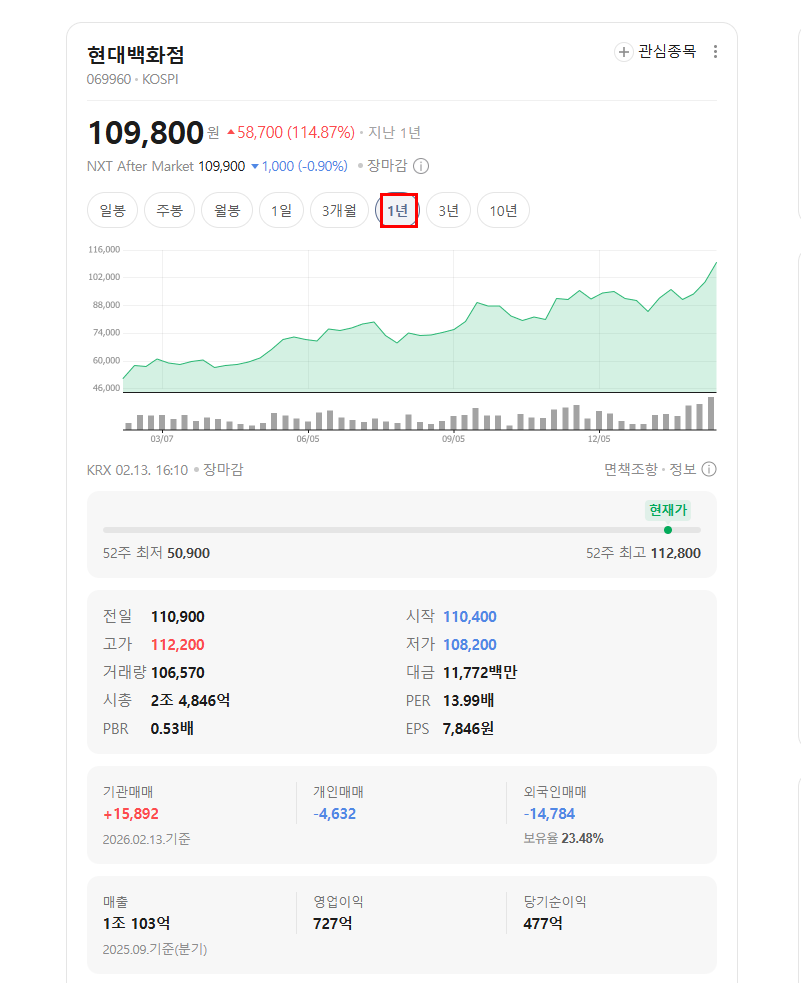The height and width of the screenshot is (983, 801).
Task: Select the 일봉 chart tab
Action: [x=112, y=210]
